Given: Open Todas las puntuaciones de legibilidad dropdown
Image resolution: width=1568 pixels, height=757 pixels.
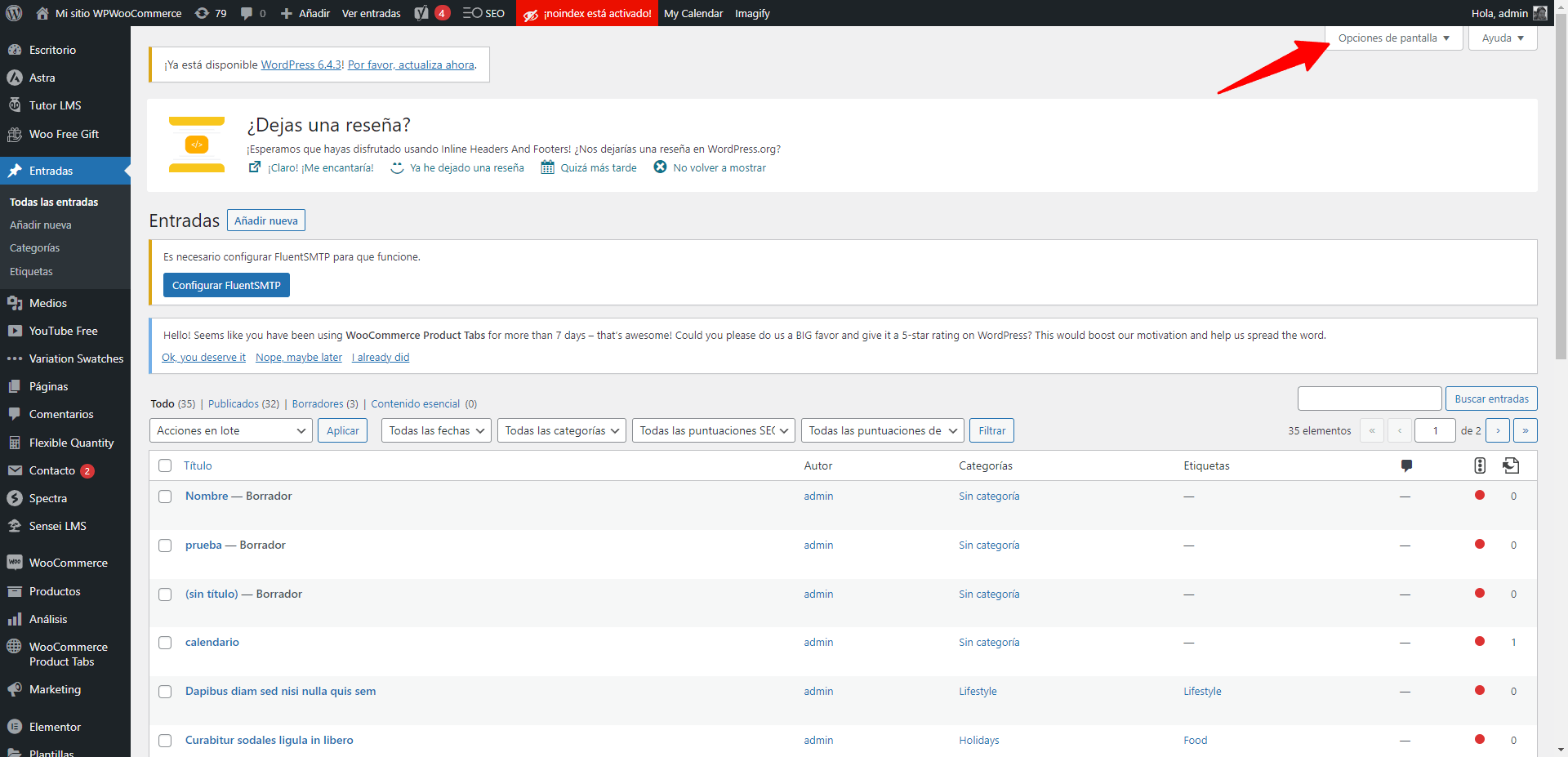Looking at the screenshot, I should (883, 430).
